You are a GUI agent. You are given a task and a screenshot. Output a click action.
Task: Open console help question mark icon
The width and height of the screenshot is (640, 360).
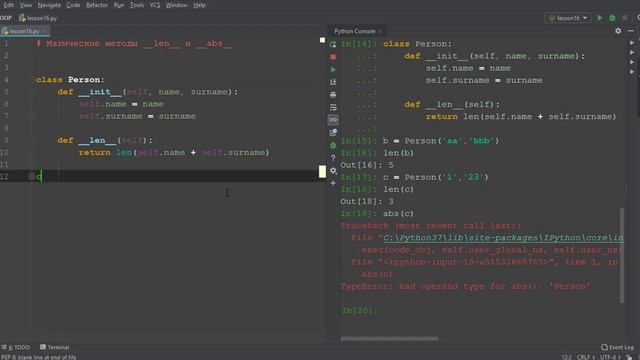pyautogui.click(x=333, y=158)
